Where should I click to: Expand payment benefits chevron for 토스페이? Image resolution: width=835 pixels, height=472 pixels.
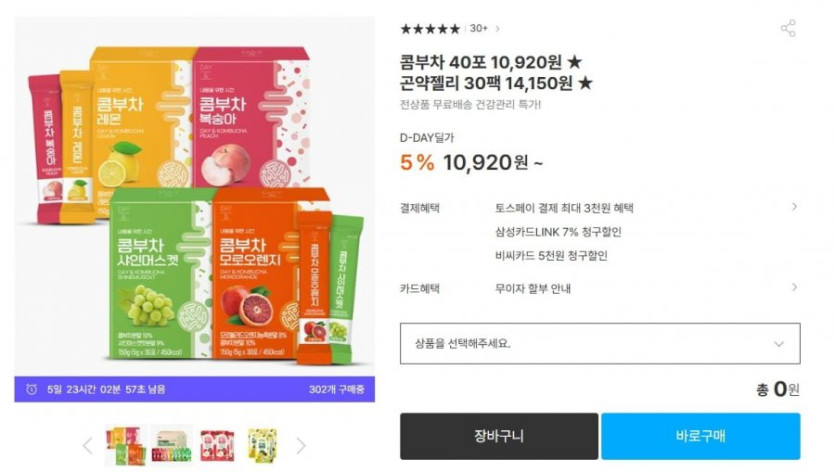tap(794, 207)
